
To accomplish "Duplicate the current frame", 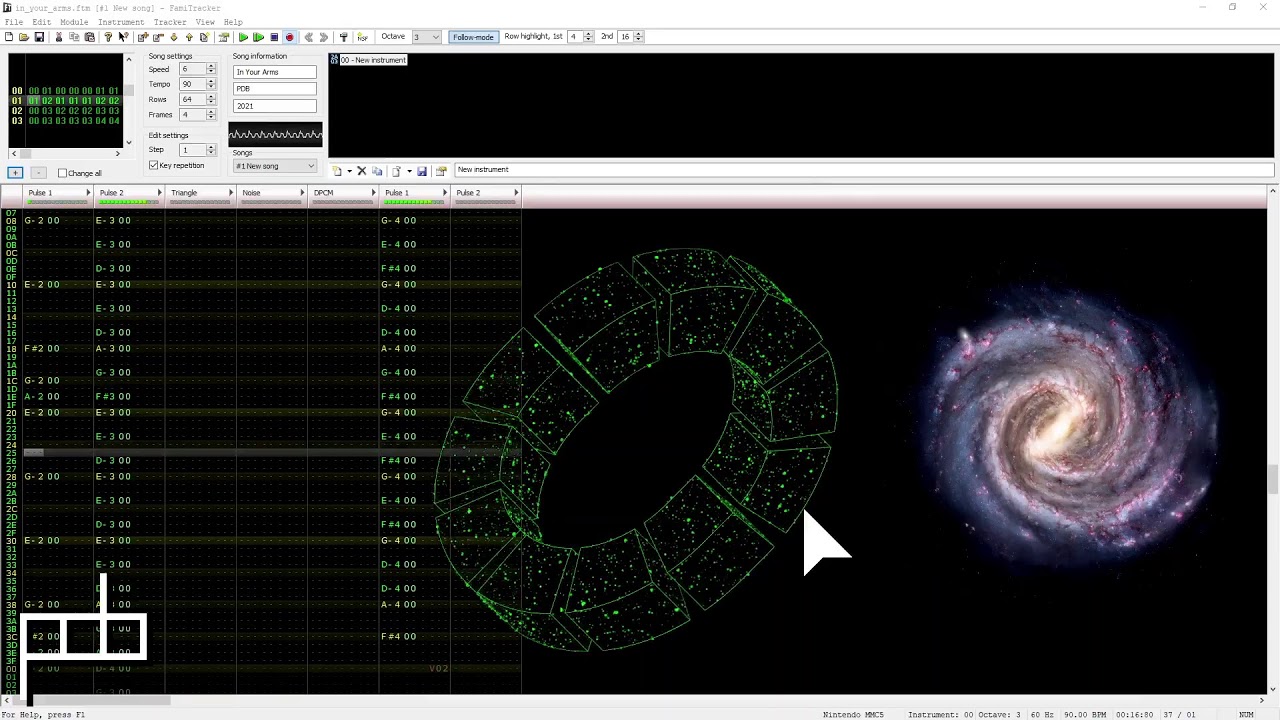I will click(204, 37).
